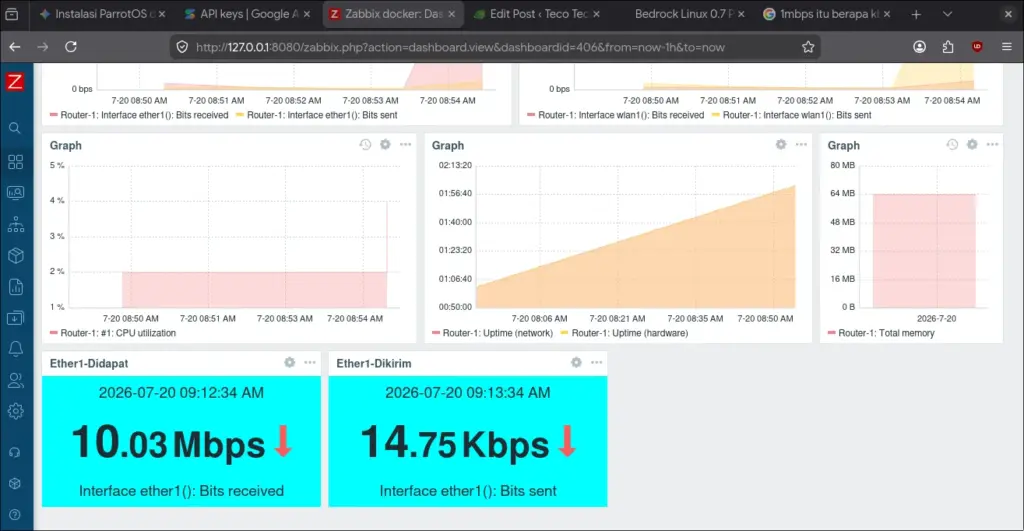The height and width of the screenshot is (531, 1024).
Task: Click the browser back arrow
Action: (15, 47)
